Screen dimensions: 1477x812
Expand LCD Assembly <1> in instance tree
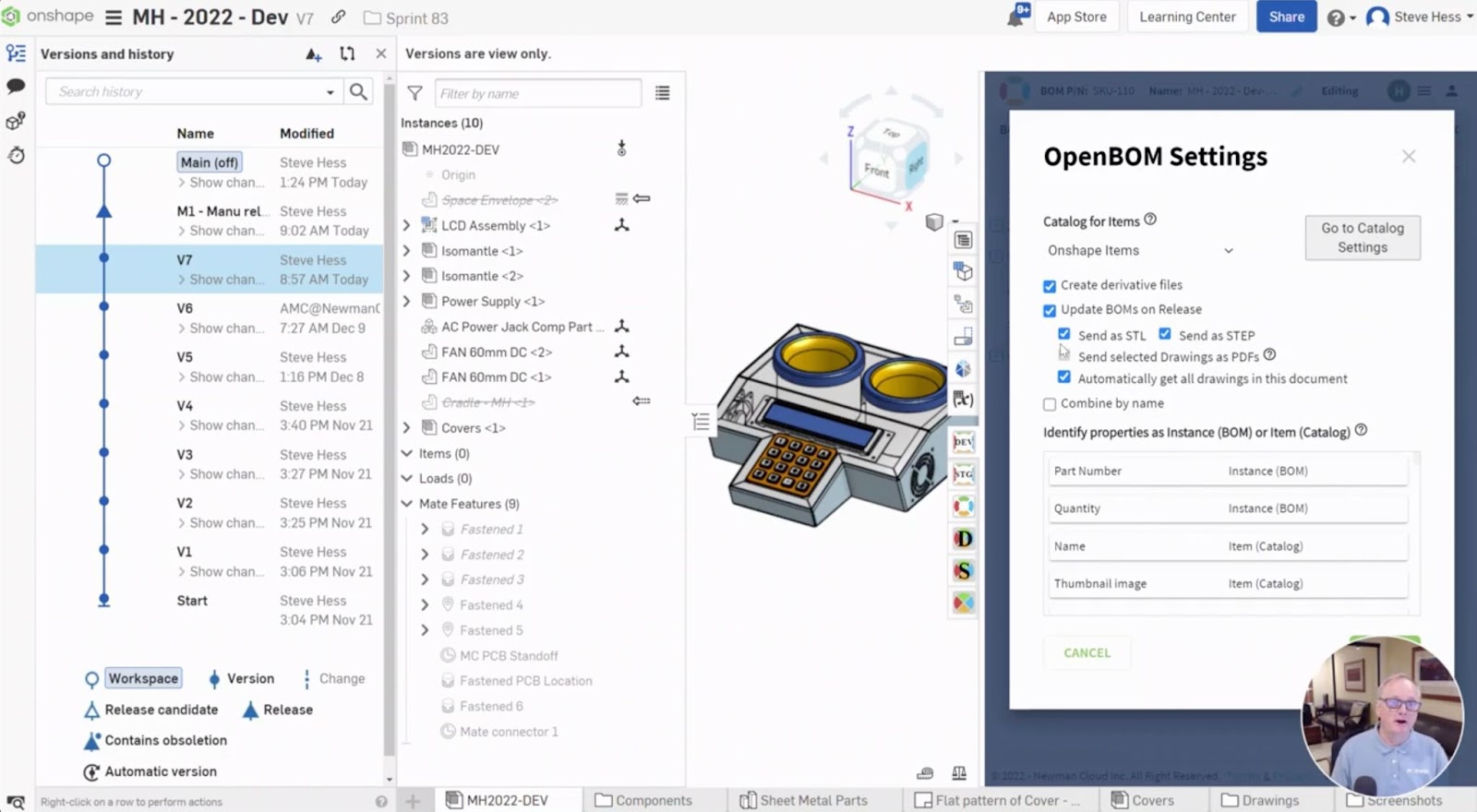(x=406, y=225)
